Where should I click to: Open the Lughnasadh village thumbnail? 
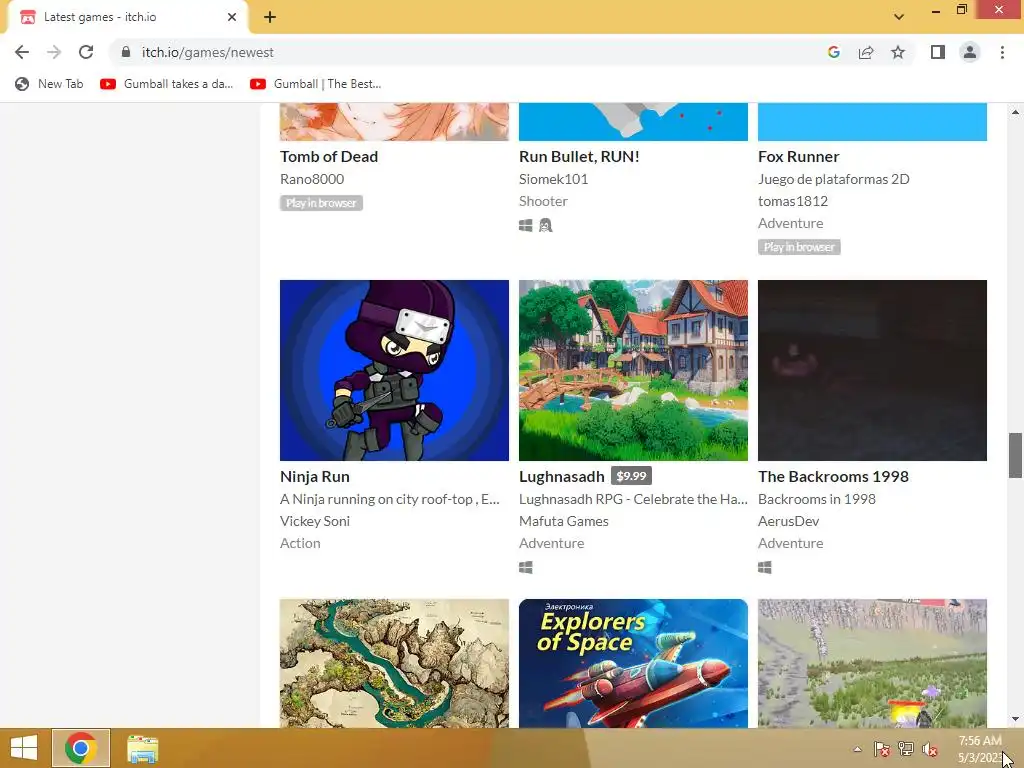[633, 370]
